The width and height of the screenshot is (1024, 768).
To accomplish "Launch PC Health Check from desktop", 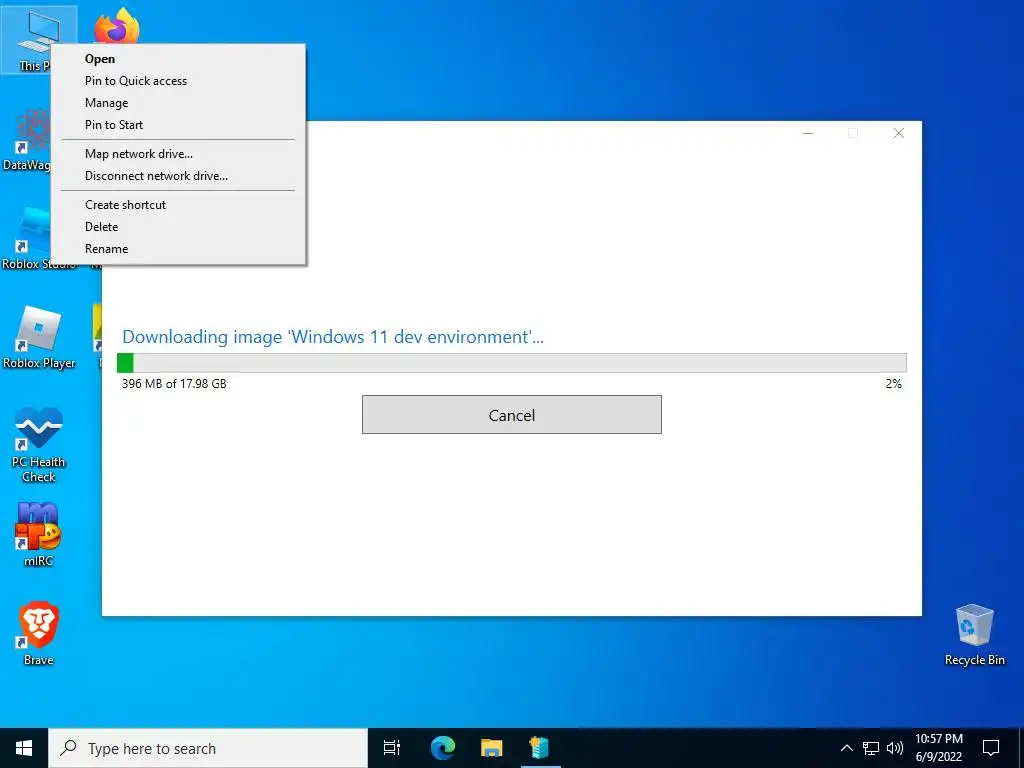I will (39, 445).
